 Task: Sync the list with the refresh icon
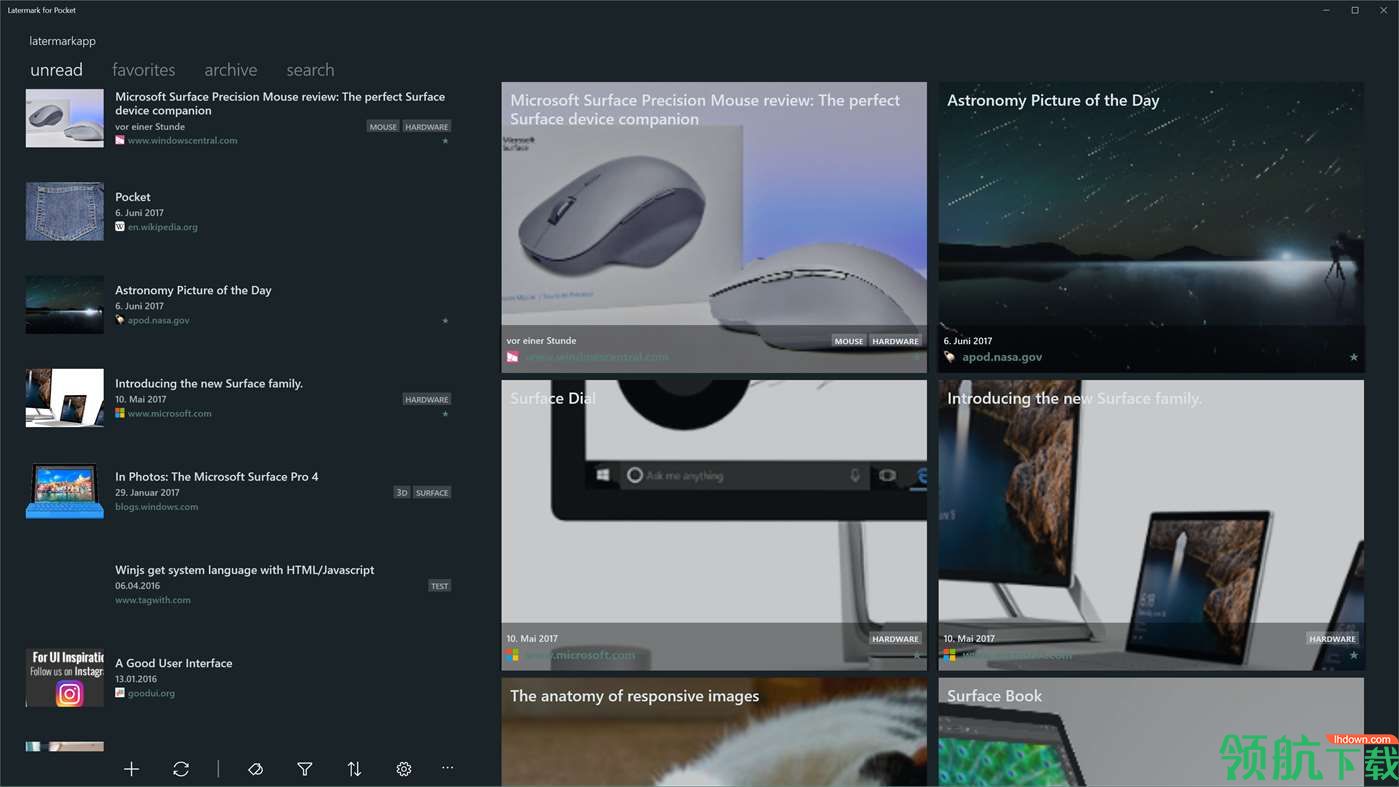[181, 769]
